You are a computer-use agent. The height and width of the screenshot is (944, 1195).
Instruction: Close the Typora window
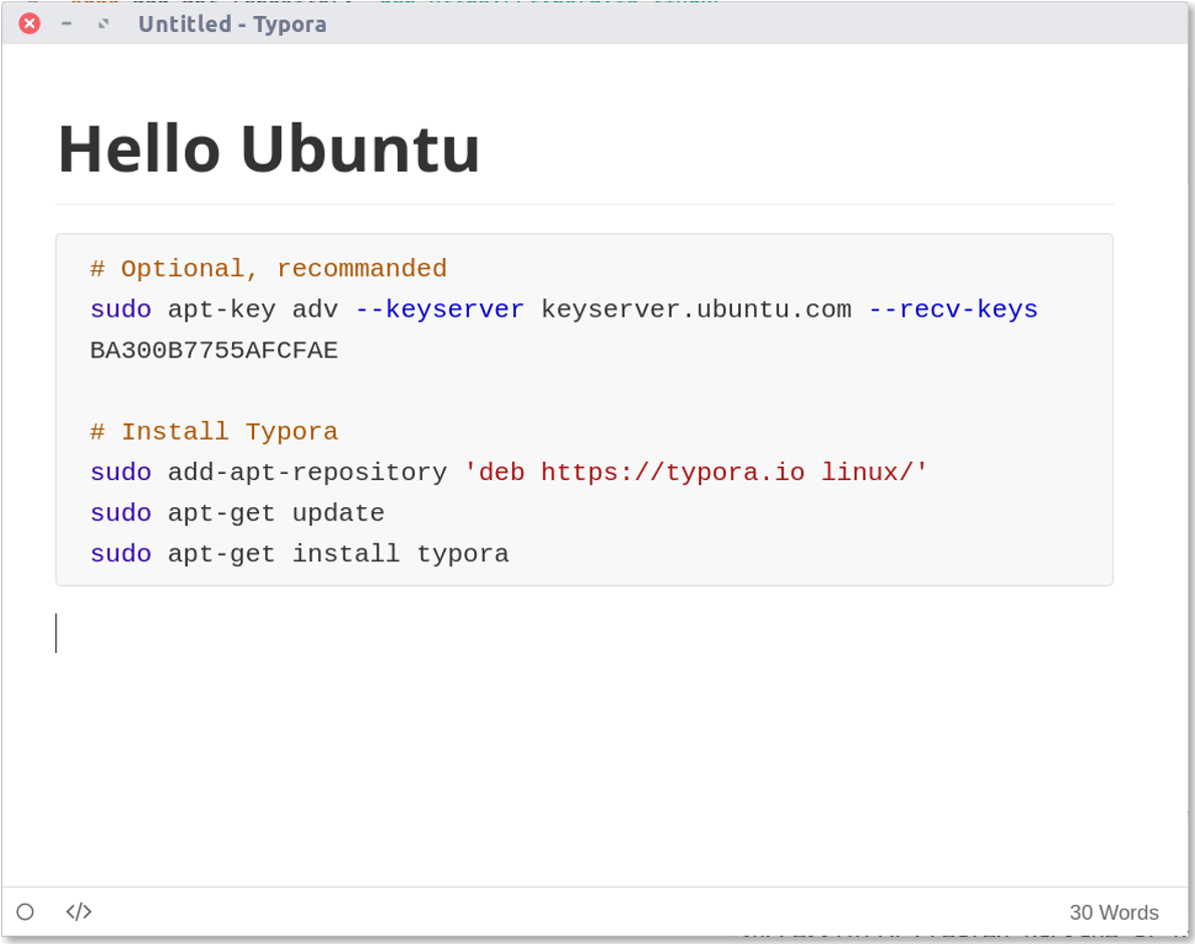click(30, 24)
